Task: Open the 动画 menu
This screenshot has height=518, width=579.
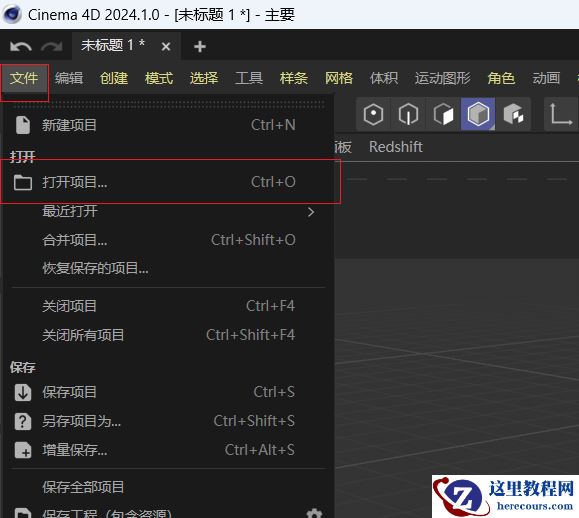Action: point(546,78)
